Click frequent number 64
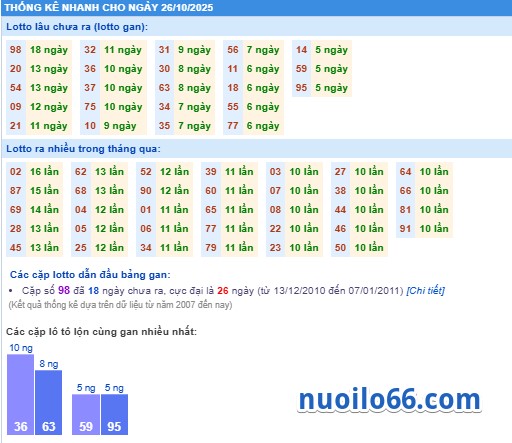Viewport: 512px width, 443px height. [x=405, y=172]
